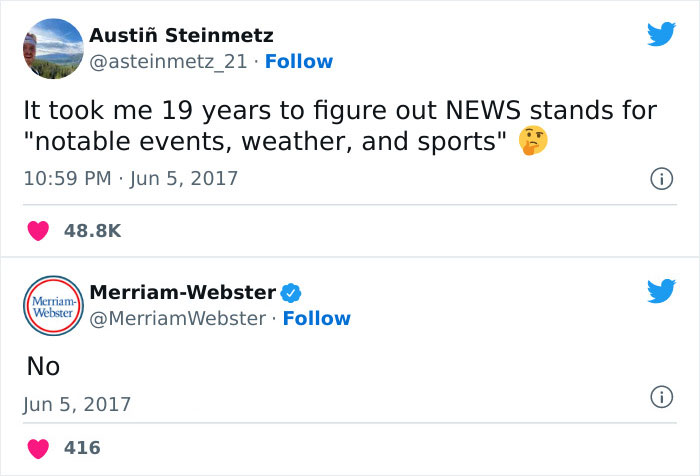Click the Twitter bird icon on Merriam-Webster's tweet
This screenshot has width=700, height=476.
point(661,290)
